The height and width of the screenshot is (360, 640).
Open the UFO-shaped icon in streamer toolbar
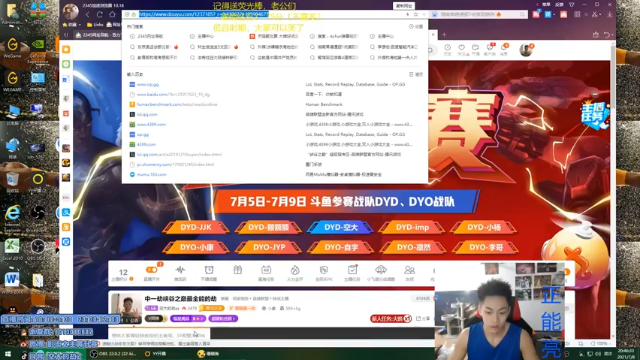click(381, 269)
